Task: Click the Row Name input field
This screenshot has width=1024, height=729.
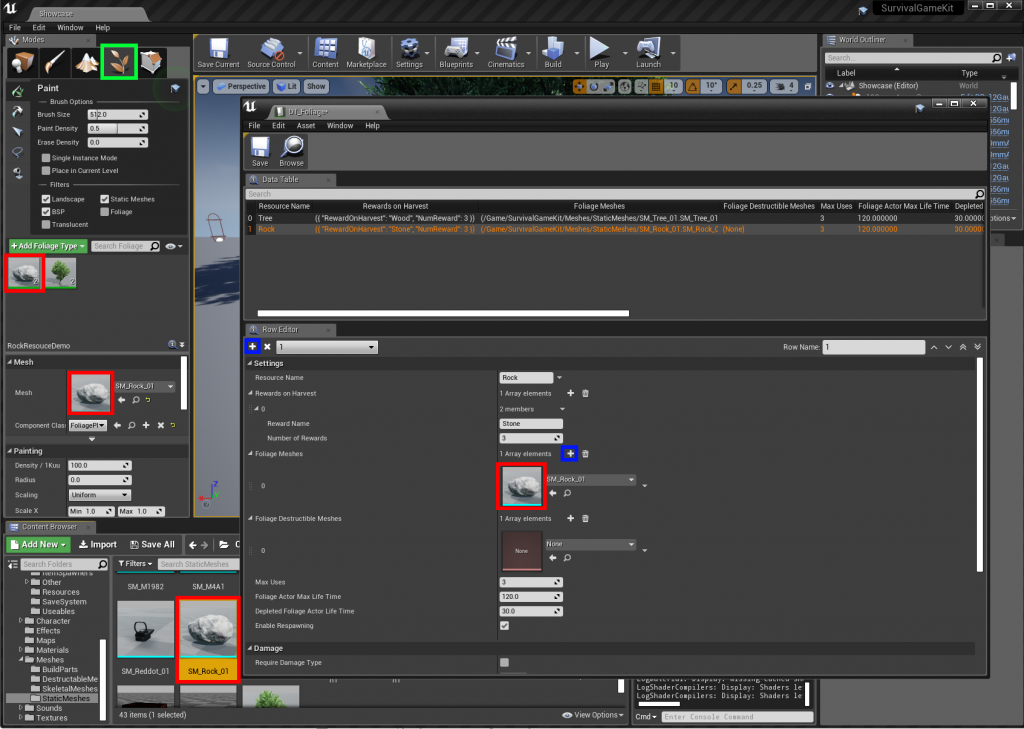Action: (x=874, y=347)
